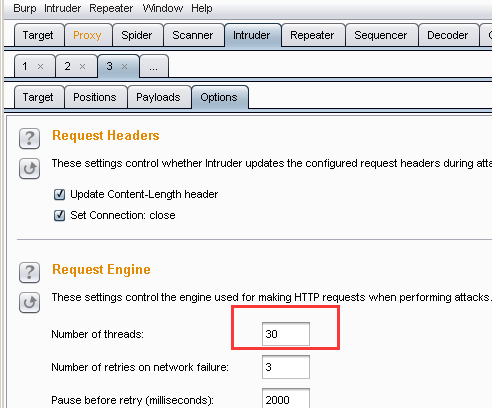Open the Burp menu

click(25, 8)
